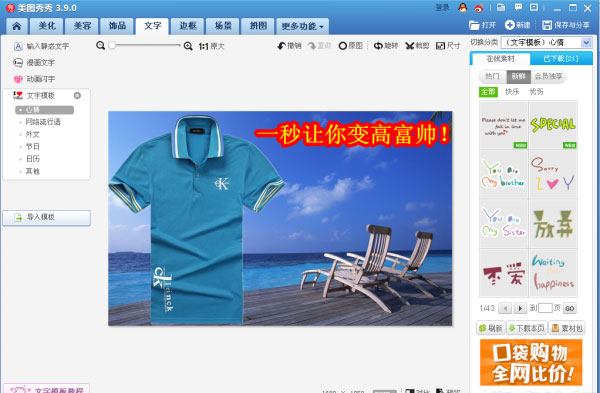
Task: Switch to 在线素材 tab
Action: tap(501, 59)
